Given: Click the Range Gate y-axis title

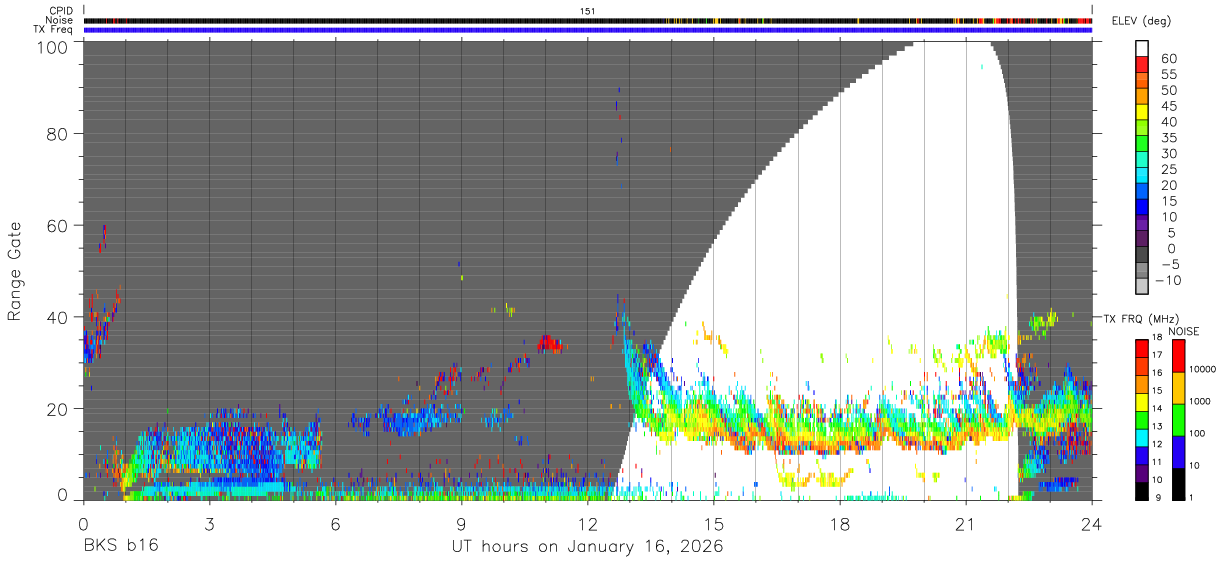Looking at the screenshot, I should click(15, 270).
